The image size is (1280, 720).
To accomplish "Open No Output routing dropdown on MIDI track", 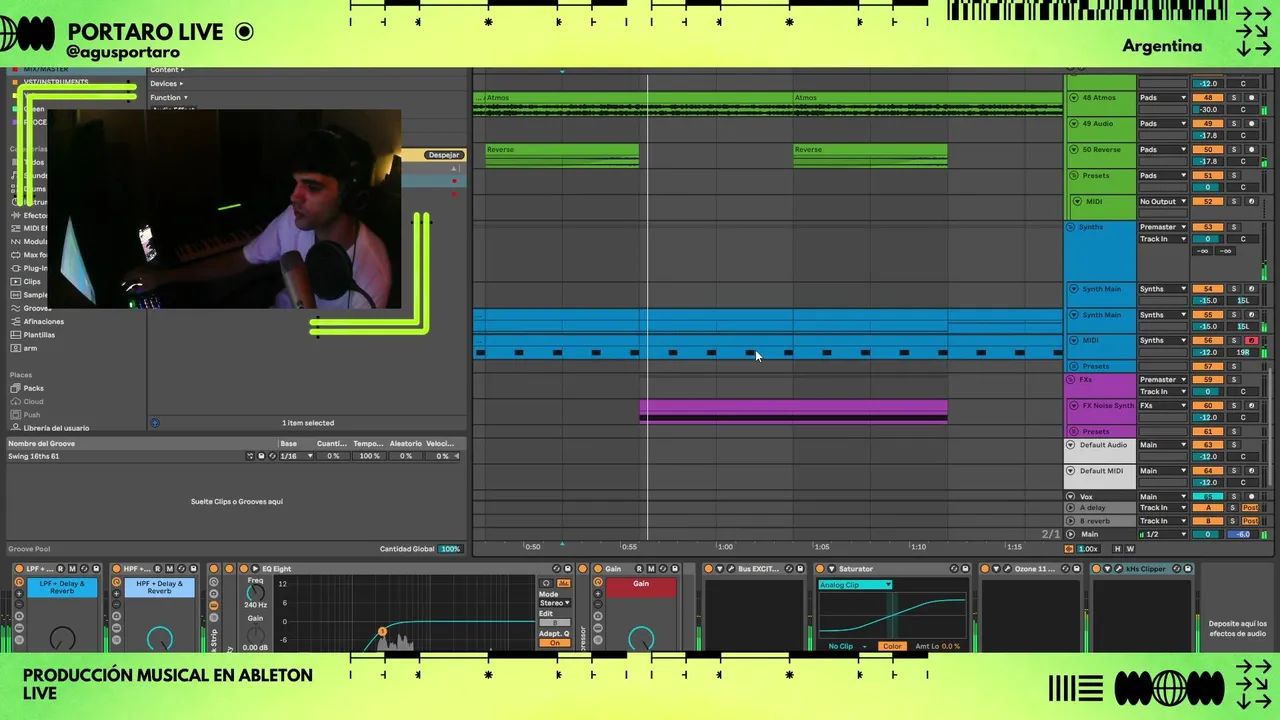I will (x=1163, y=202).
